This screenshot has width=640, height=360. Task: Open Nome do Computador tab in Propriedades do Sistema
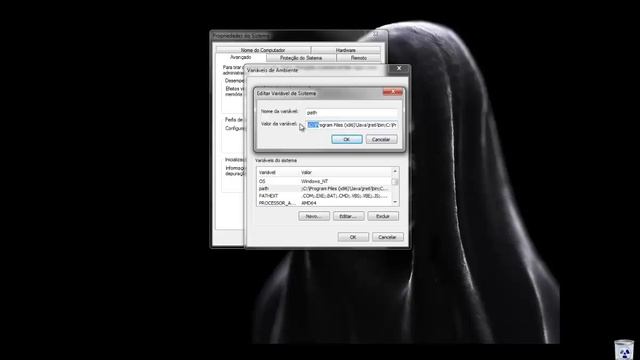[263, 50]
